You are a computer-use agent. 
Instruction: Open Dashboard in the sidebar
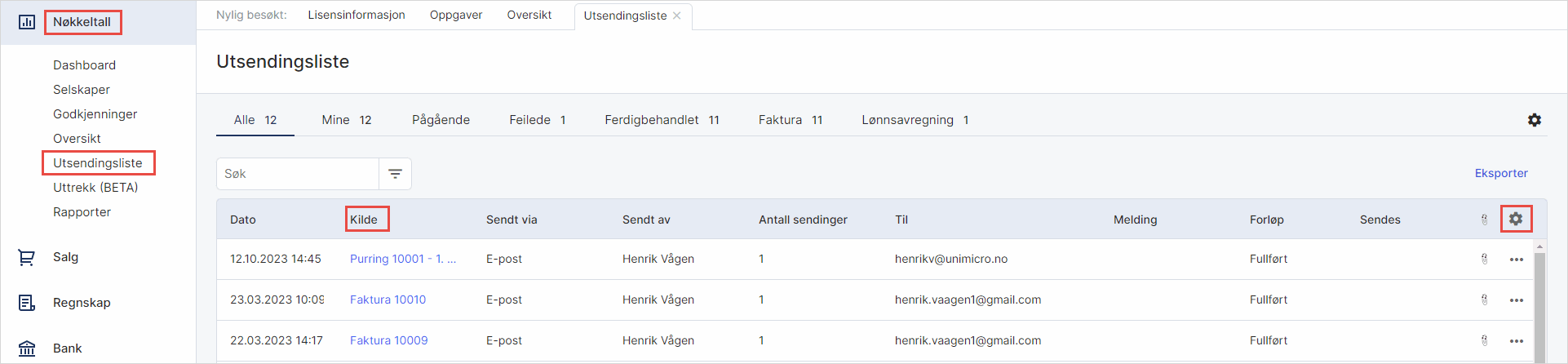click(x=84, y=65)
